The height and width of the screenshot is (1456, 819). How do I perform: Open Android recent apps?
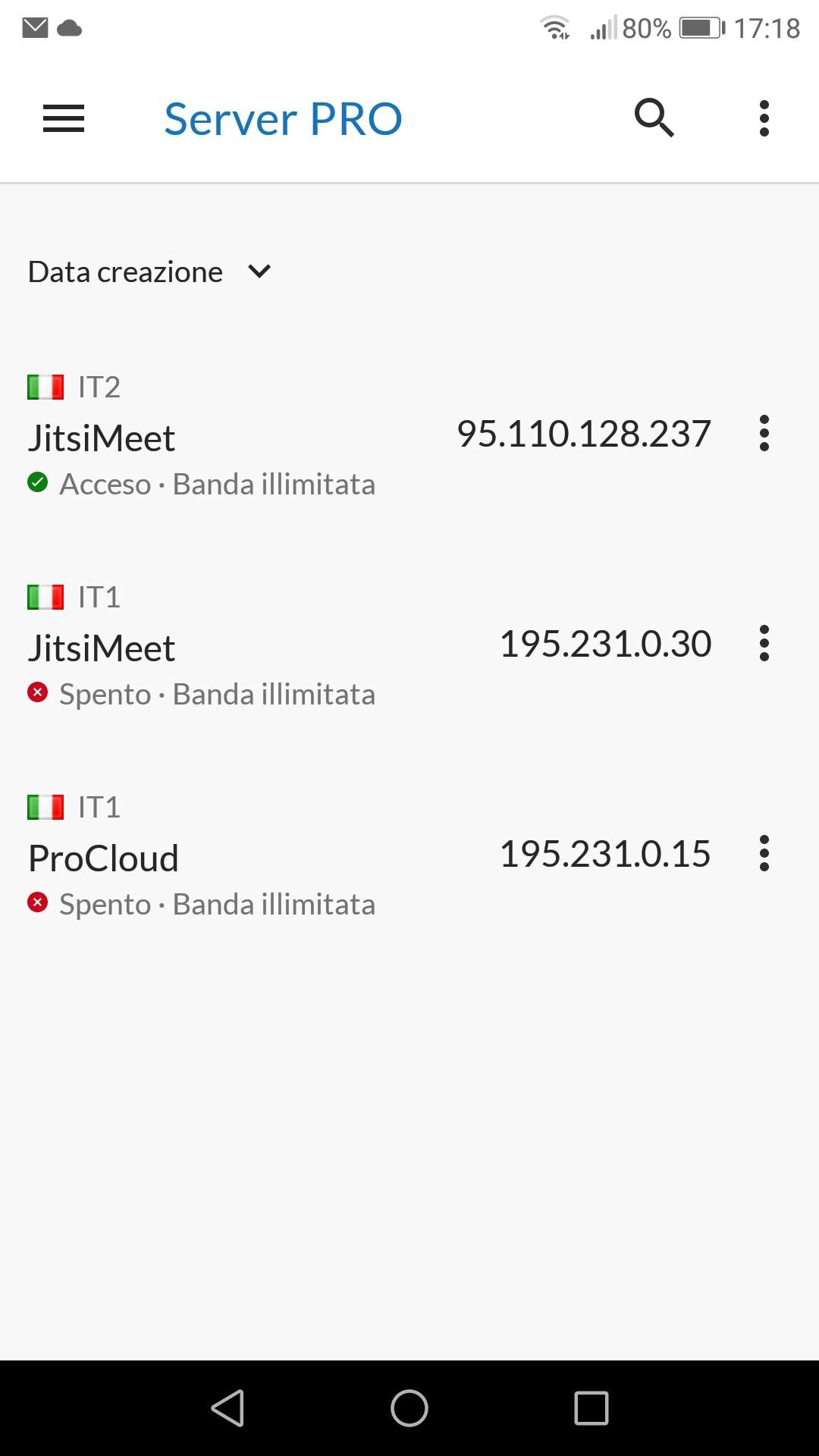[591, 1408]
